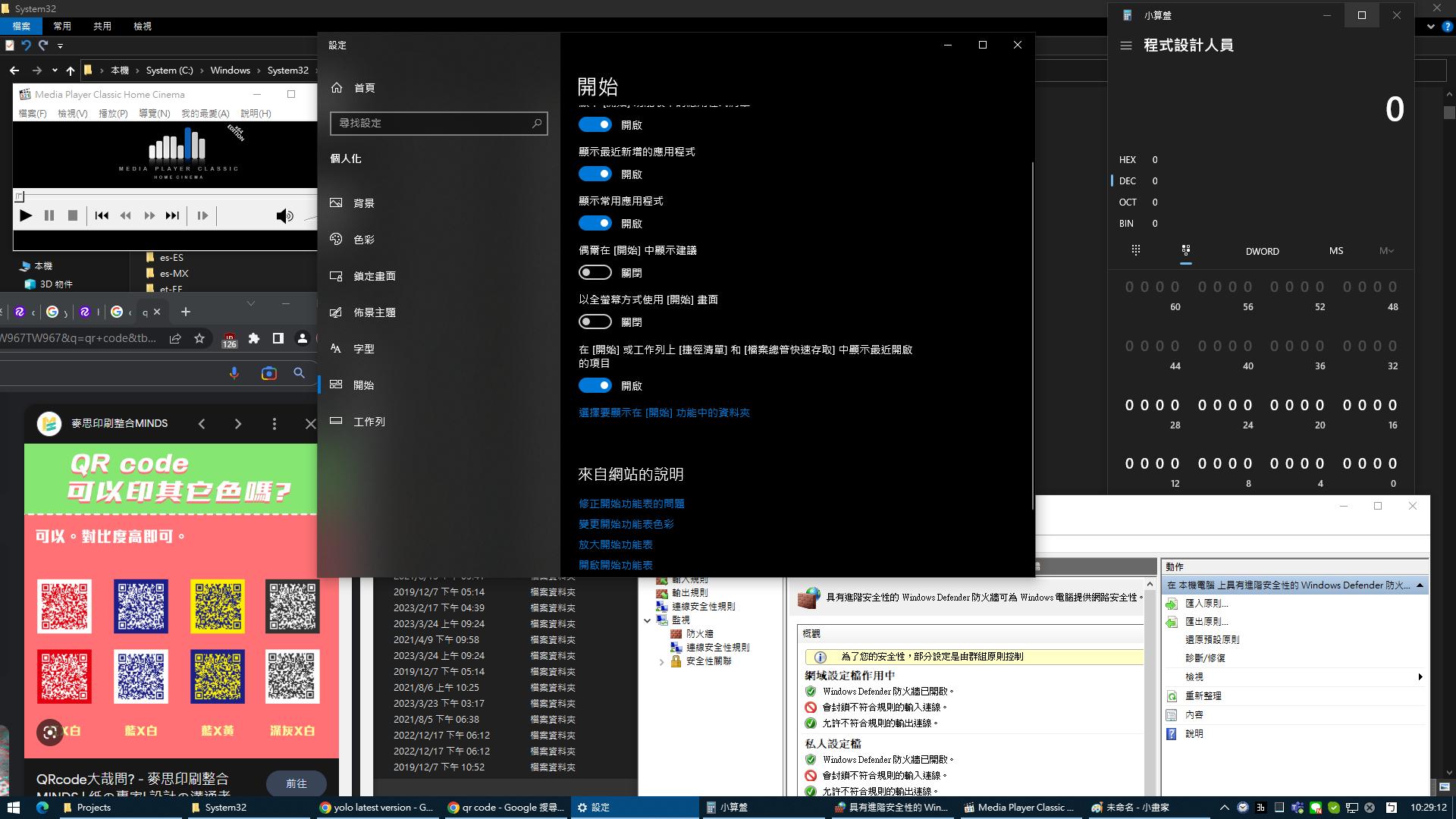Image resolution: width=1456 pixels, height=819 pixels.
Task: Open DWORD word-size selector in calculator
Action: point(1263,251)
